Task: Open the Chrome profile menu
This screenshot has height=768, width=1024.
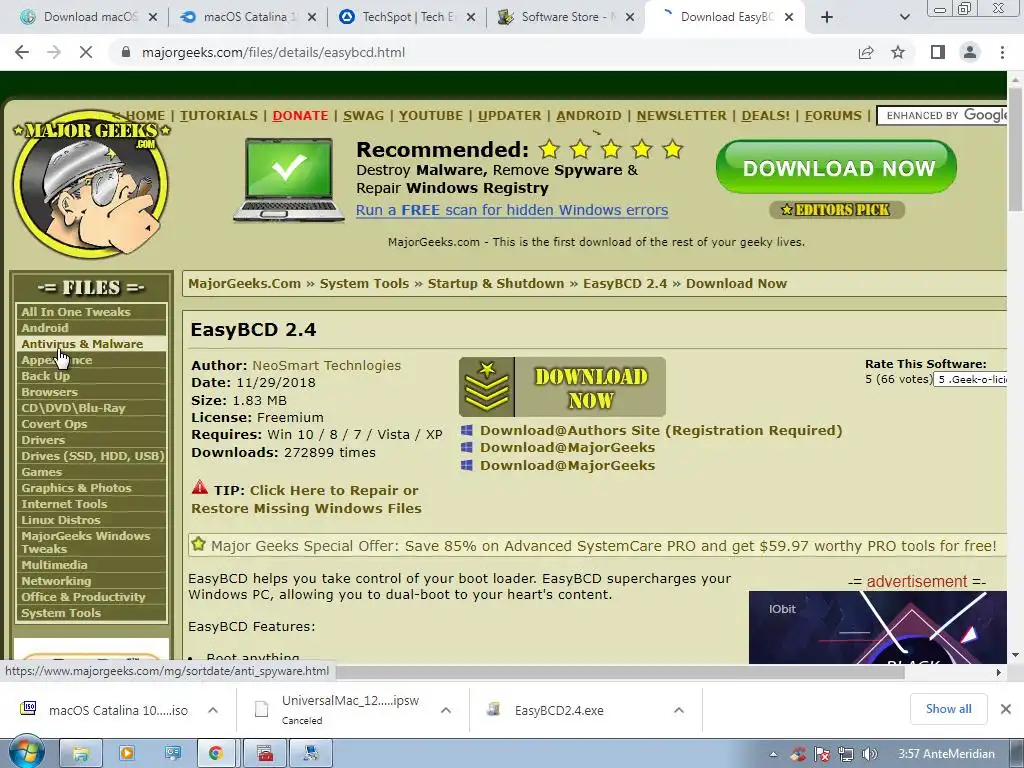Action: click(x=970, y=52)
